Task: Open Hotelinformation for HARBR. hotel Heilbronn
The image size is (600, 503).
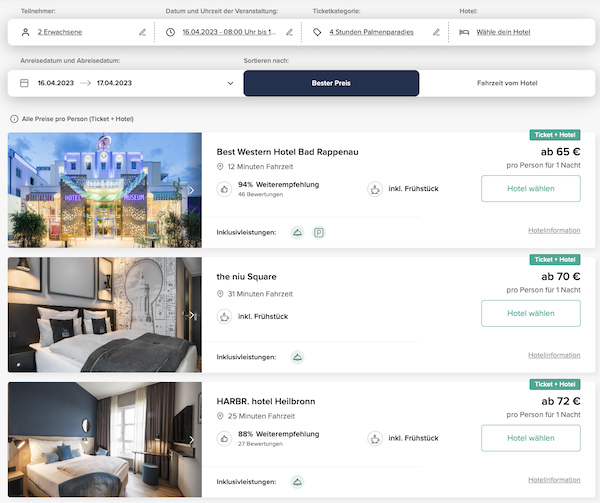Action: tap(554, 480)
